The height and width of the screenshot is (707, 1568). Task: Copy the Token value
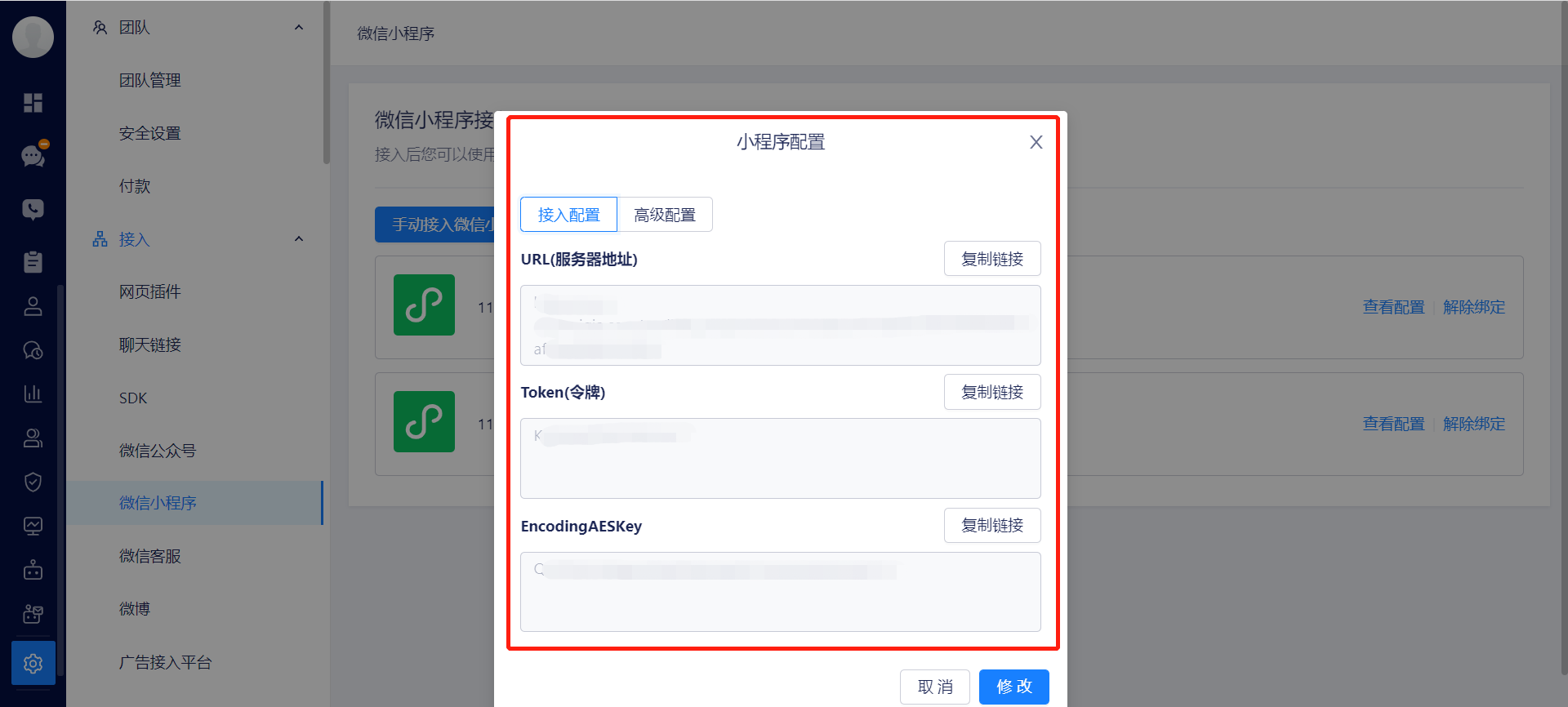pyautogui.click(x=991, y=392)
